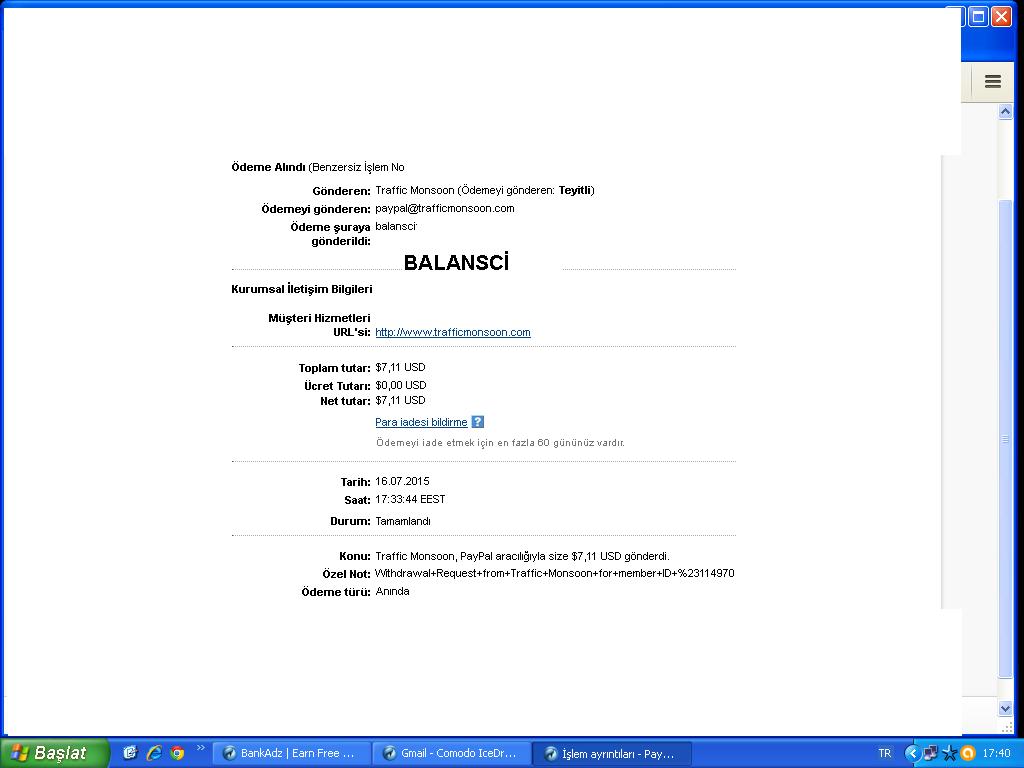Image resolution: width=1024 pixels, height=768 pixels.
Task: Click the maximize restore window button
Action: (978, 16)
